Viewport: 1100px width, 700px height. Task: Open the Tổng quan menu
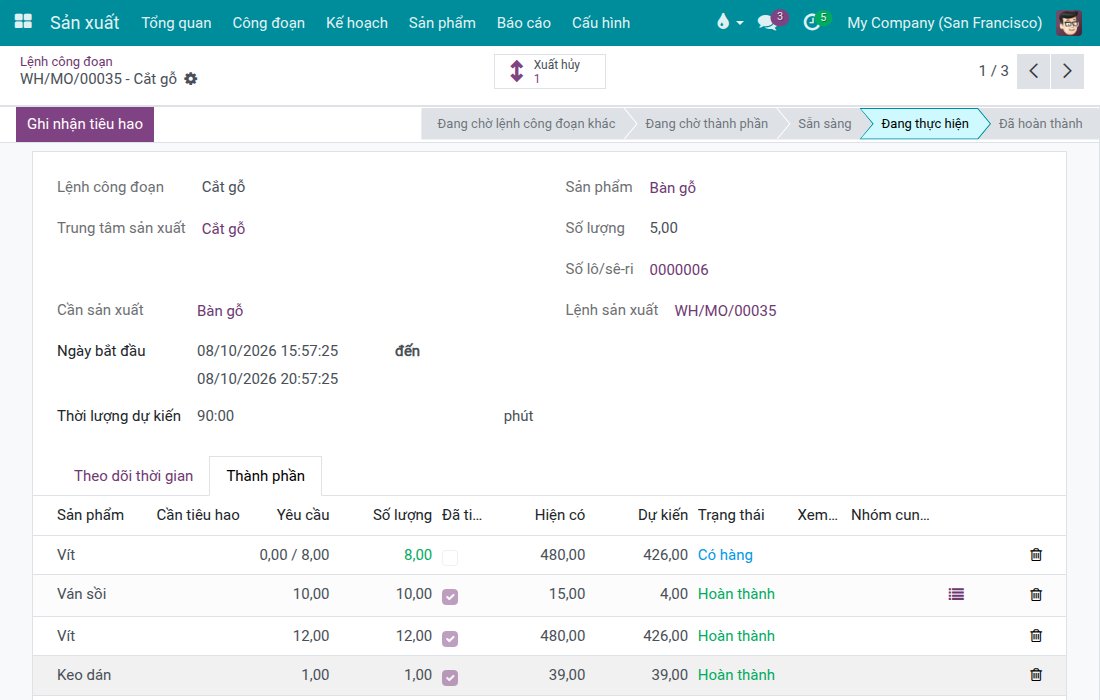(x=176, y=22)
